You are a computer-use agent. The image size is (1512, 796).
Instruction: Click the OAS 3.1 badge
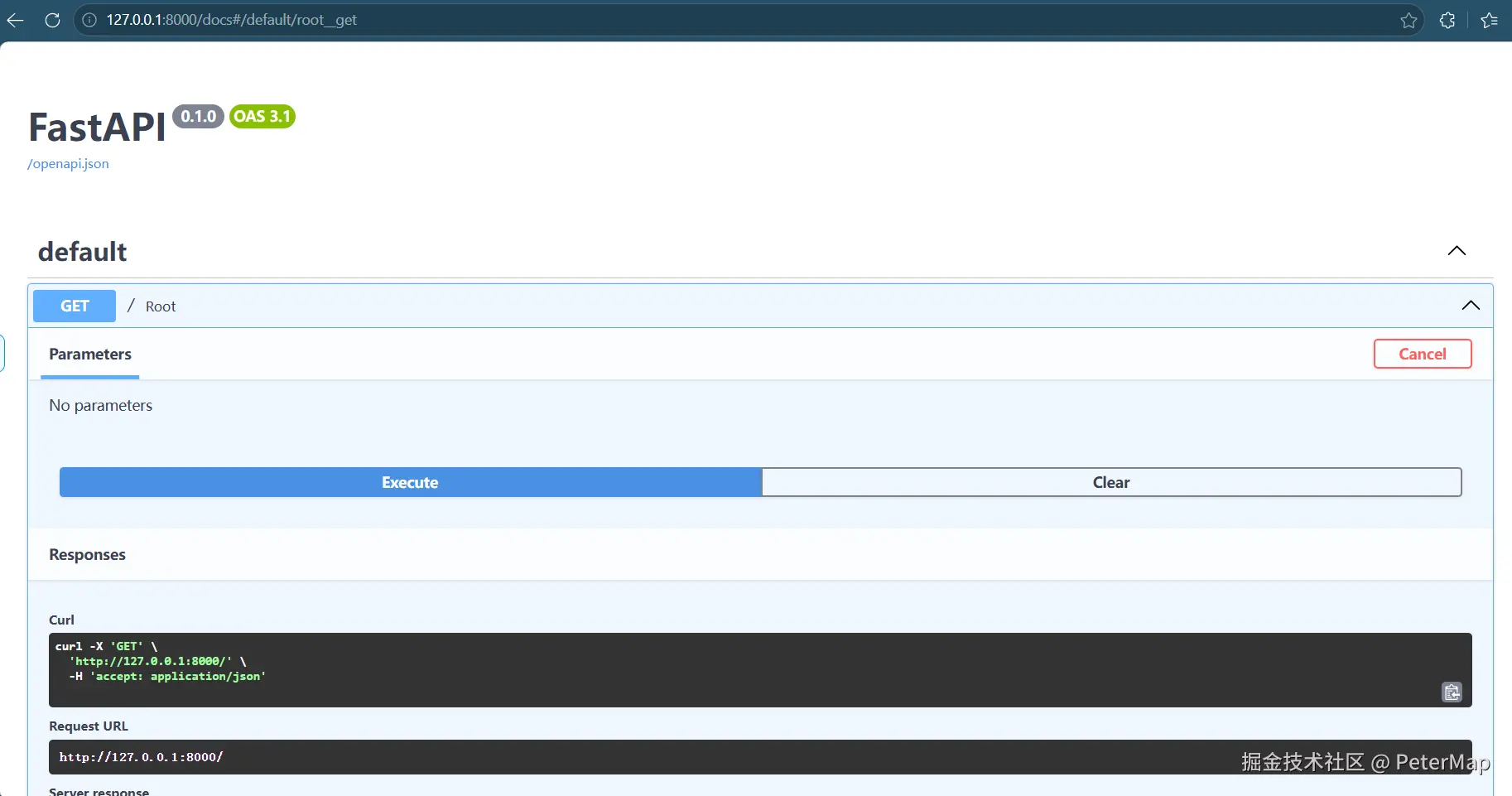(262, 117)
